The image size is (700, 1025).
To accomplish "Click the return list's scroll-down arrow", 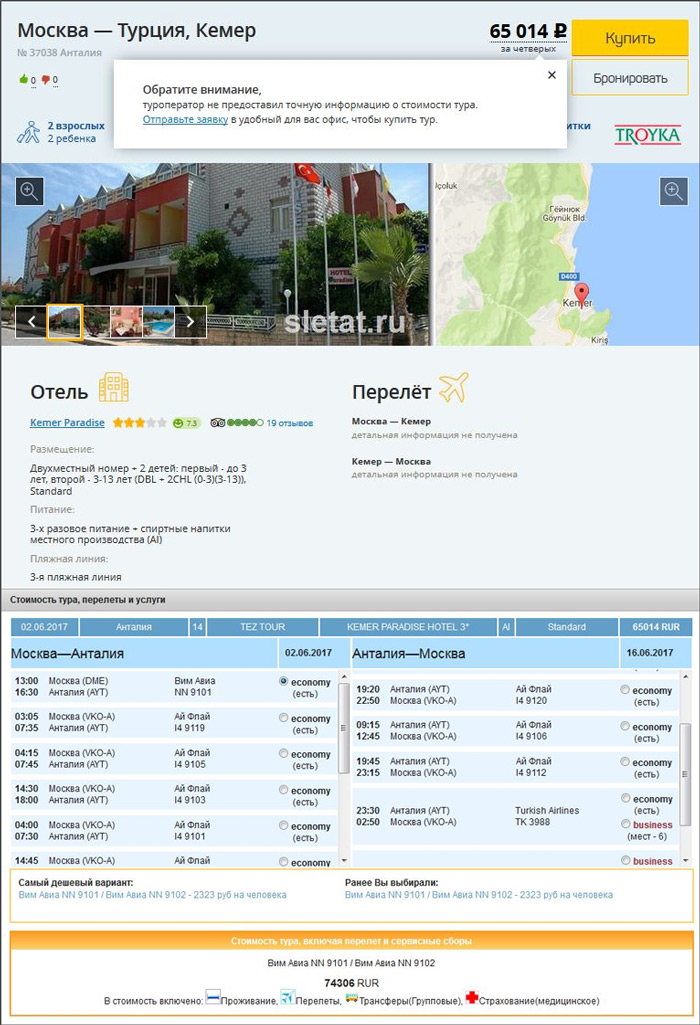I will click(x=686, y=860).
